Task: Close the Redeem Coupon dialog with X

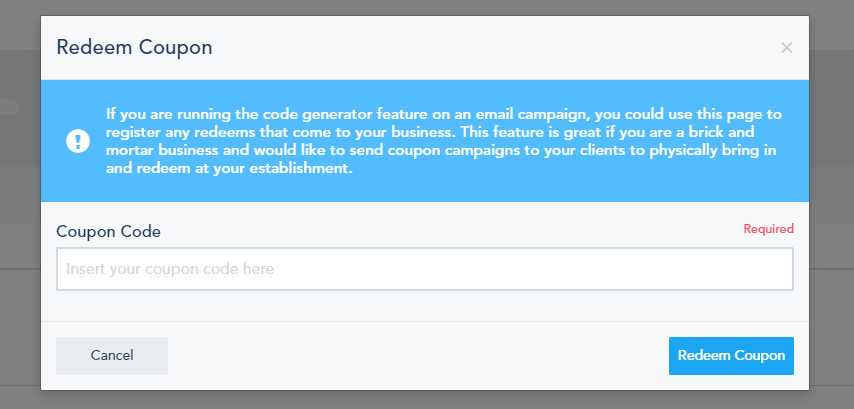Action: [786, 48]
